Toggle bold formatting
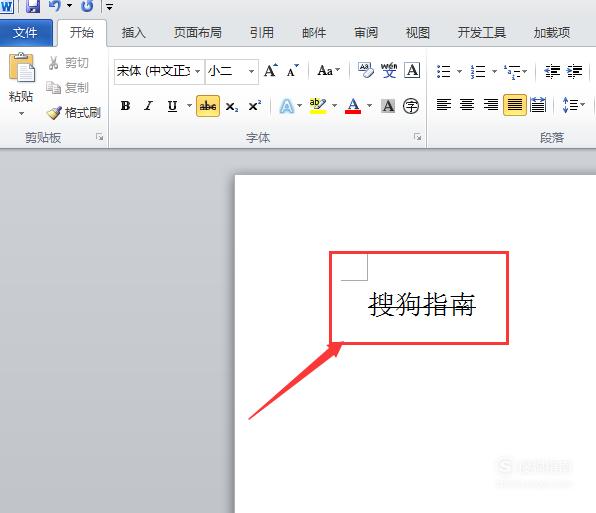The image size is (596, 513). pyautogui.click(x=125, y=106)
